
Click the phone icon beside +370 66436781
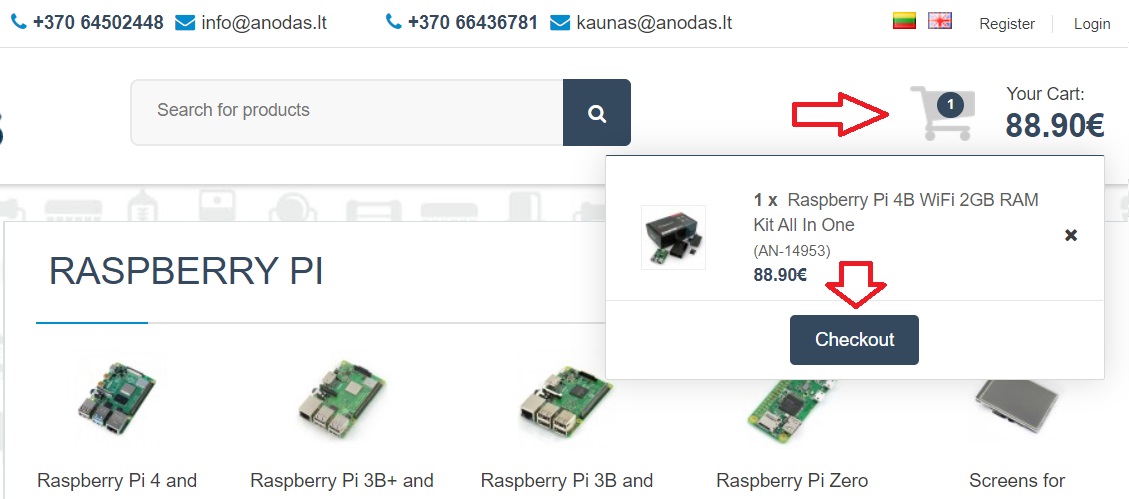coord(393,22)
